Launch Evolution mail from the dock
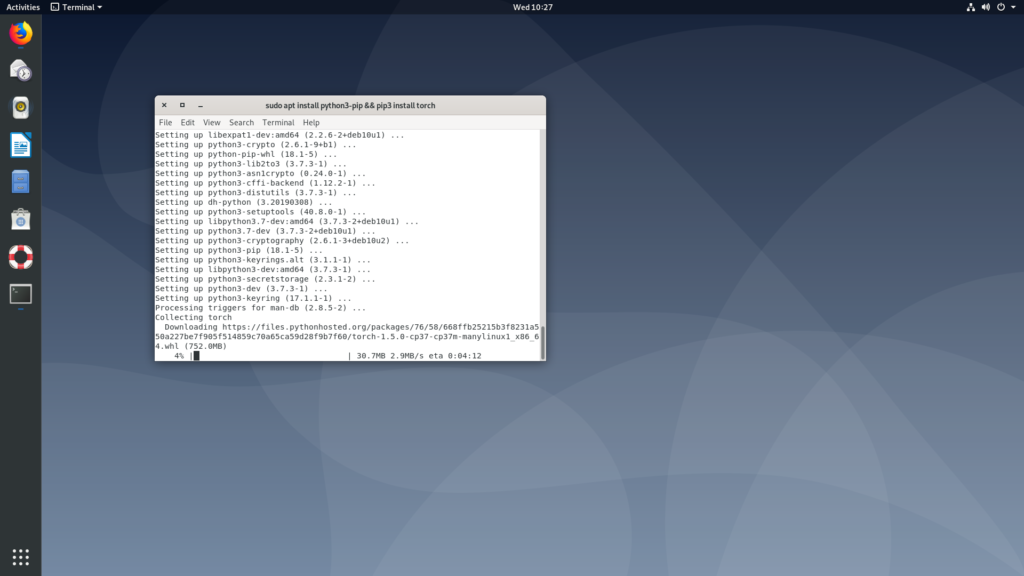The width and height of the screenshot is (1024, 576). pyautogui.click(x=21, y=71)
